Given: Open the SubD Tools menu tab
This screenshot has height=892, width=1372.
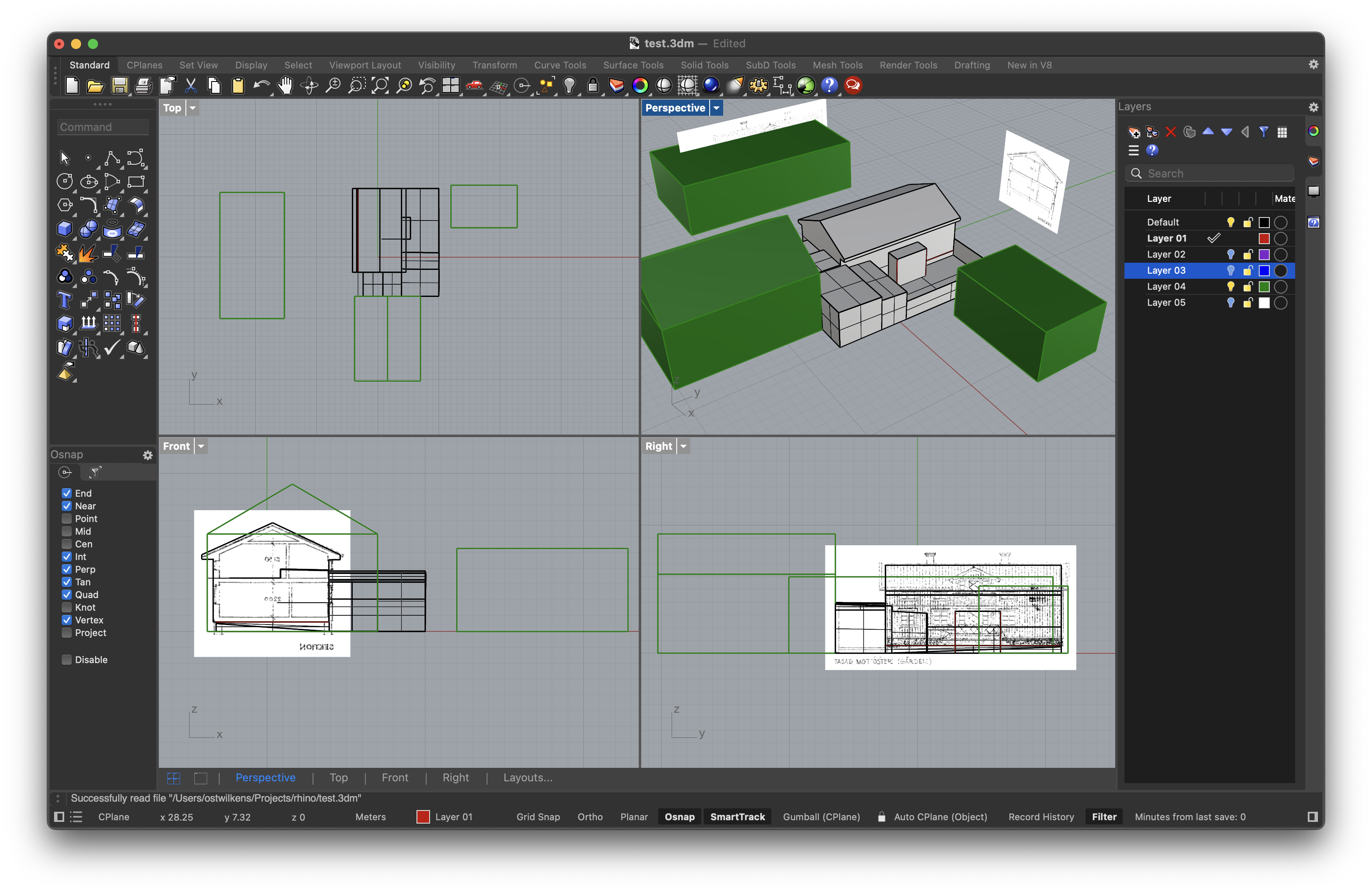Looking at the screenshot, I should click(x=771, y=65).
